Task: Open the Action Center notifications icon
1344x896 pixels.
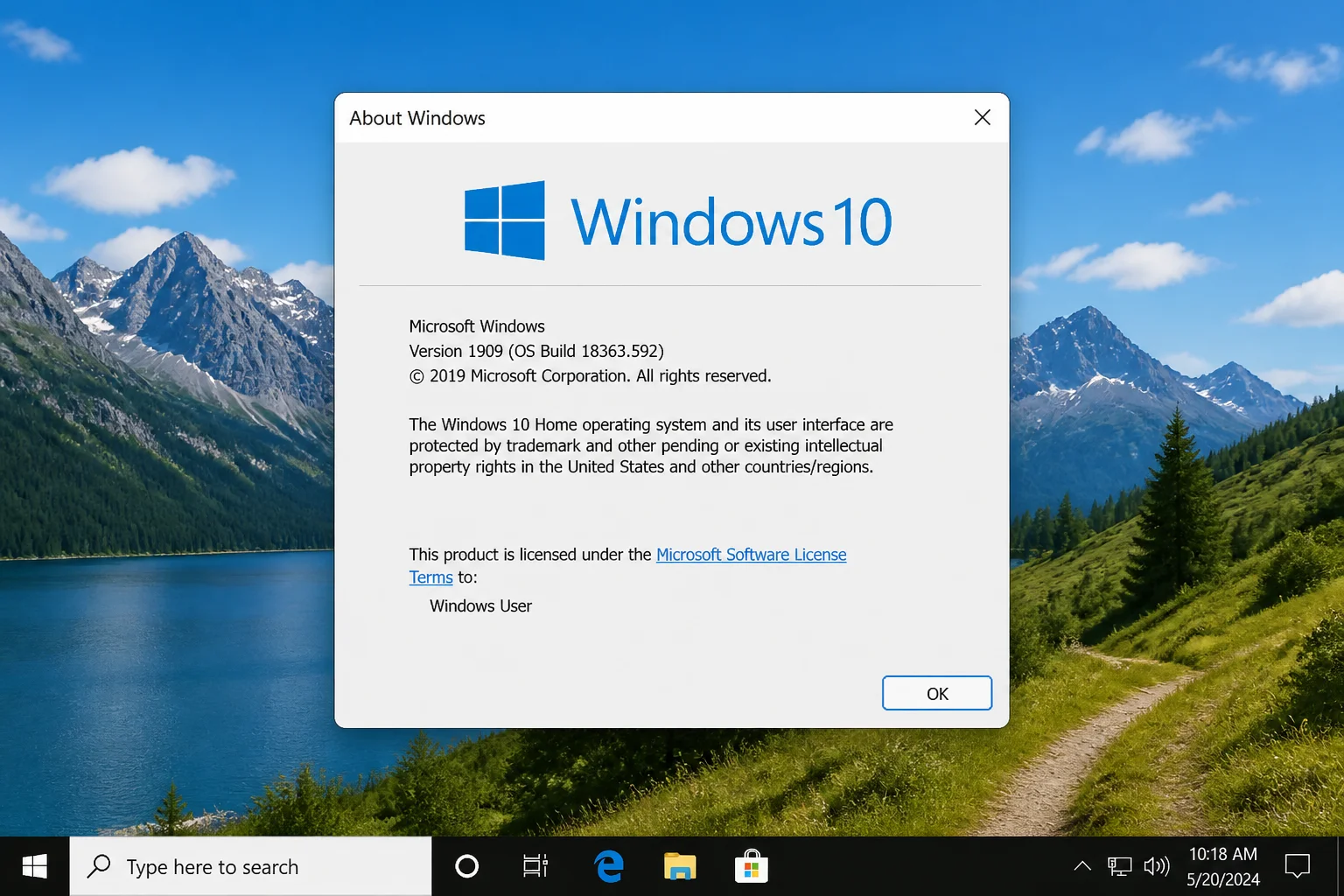Action: (1297, 866)
